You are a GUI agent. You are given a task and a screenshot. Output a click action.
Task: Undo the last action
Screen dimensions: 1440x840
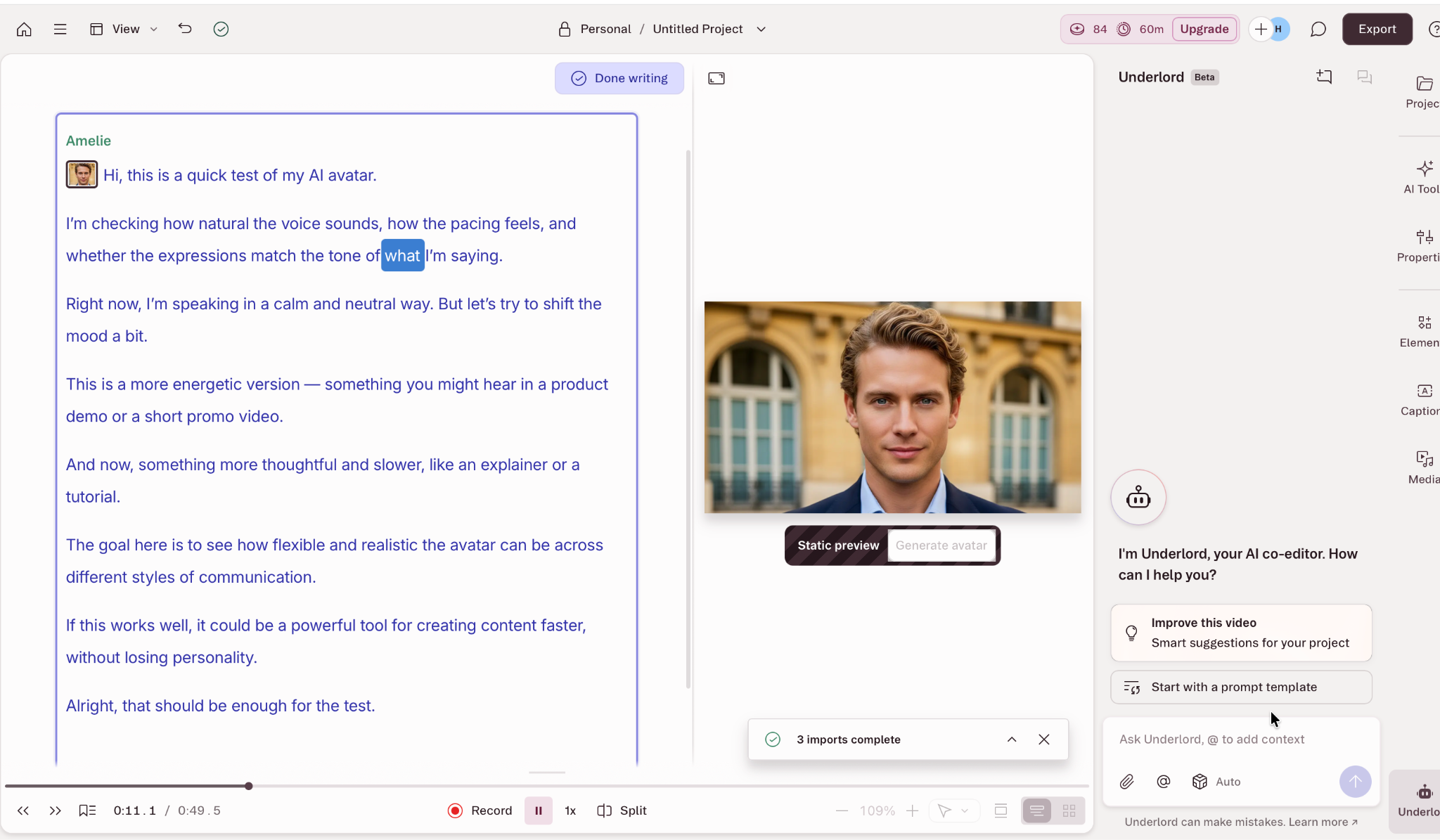coord(185,29)
